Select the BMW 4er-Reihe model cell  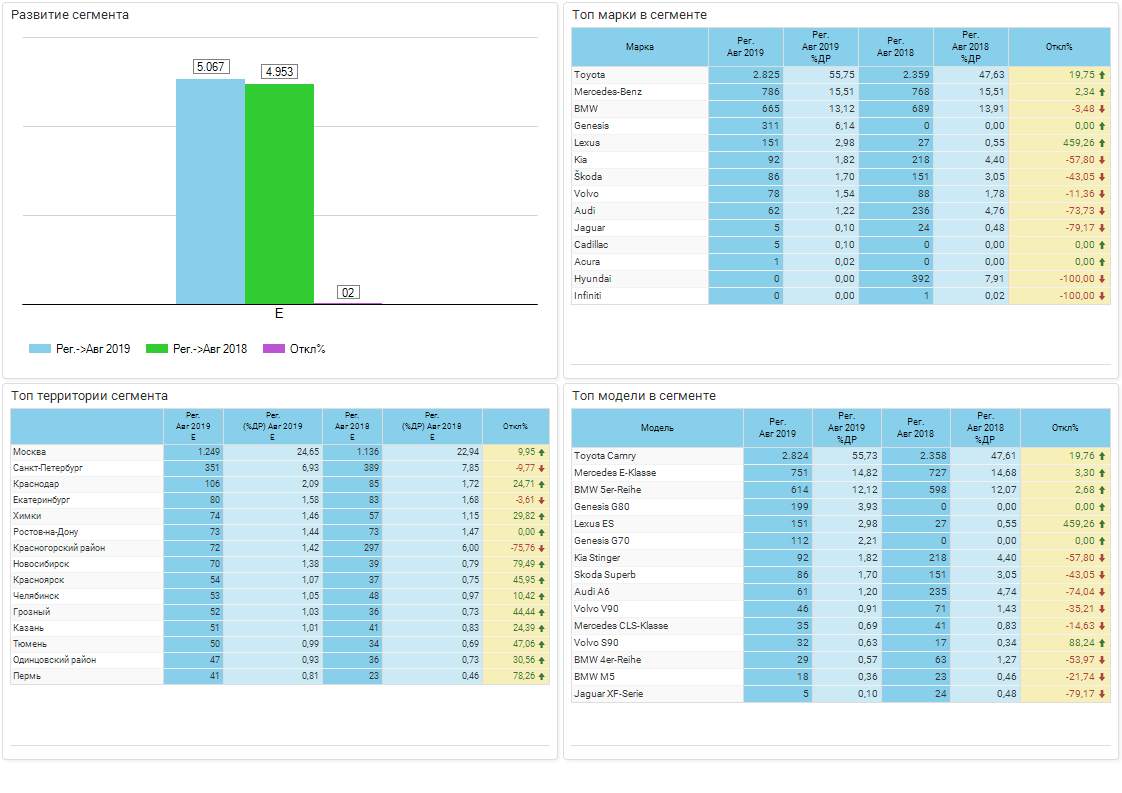657,660
